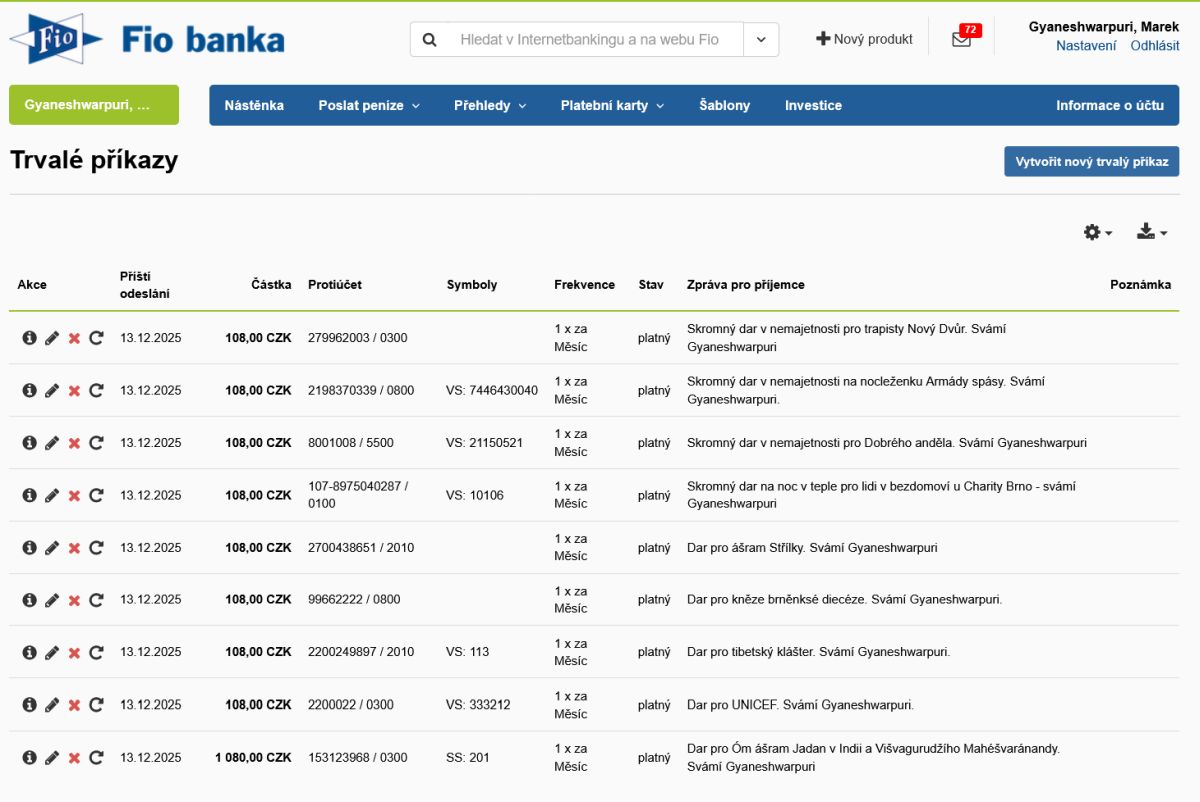Open the gear settings dropdown above table
The width and height of the screenshot is (1200, 802).
coord(1097,232)
